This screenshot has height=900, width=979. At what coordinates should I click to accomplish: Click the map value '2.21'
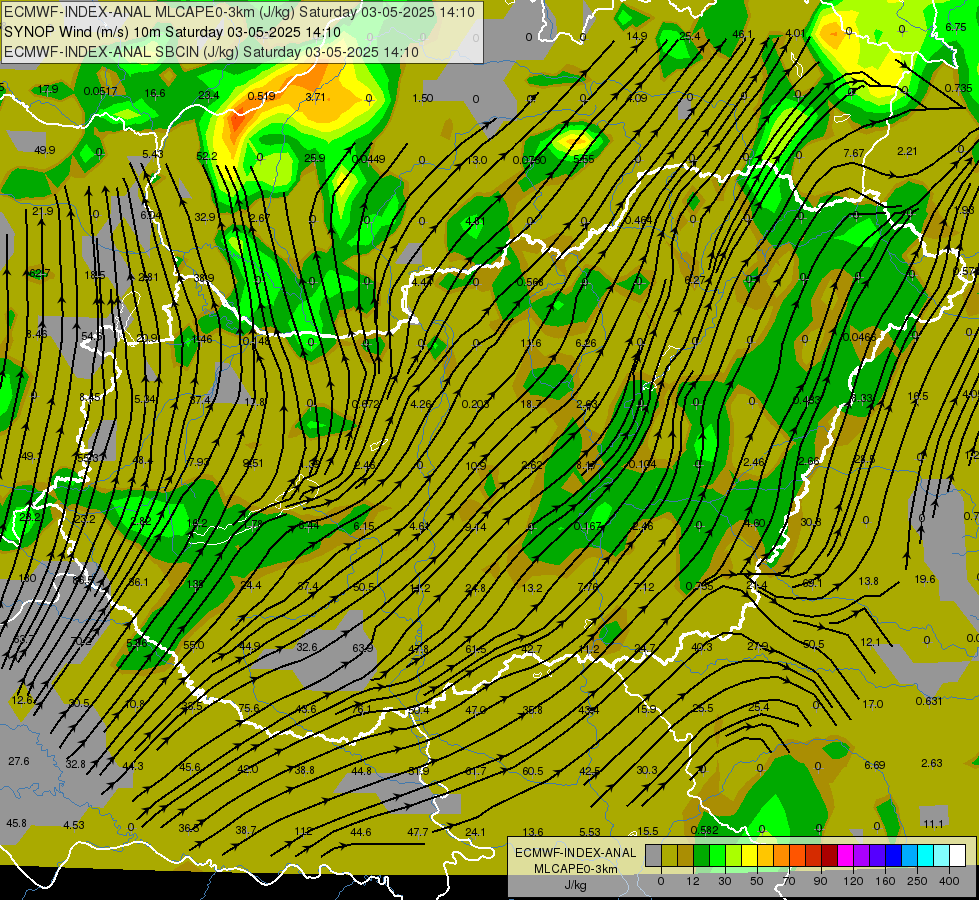(x=907, y=151)
